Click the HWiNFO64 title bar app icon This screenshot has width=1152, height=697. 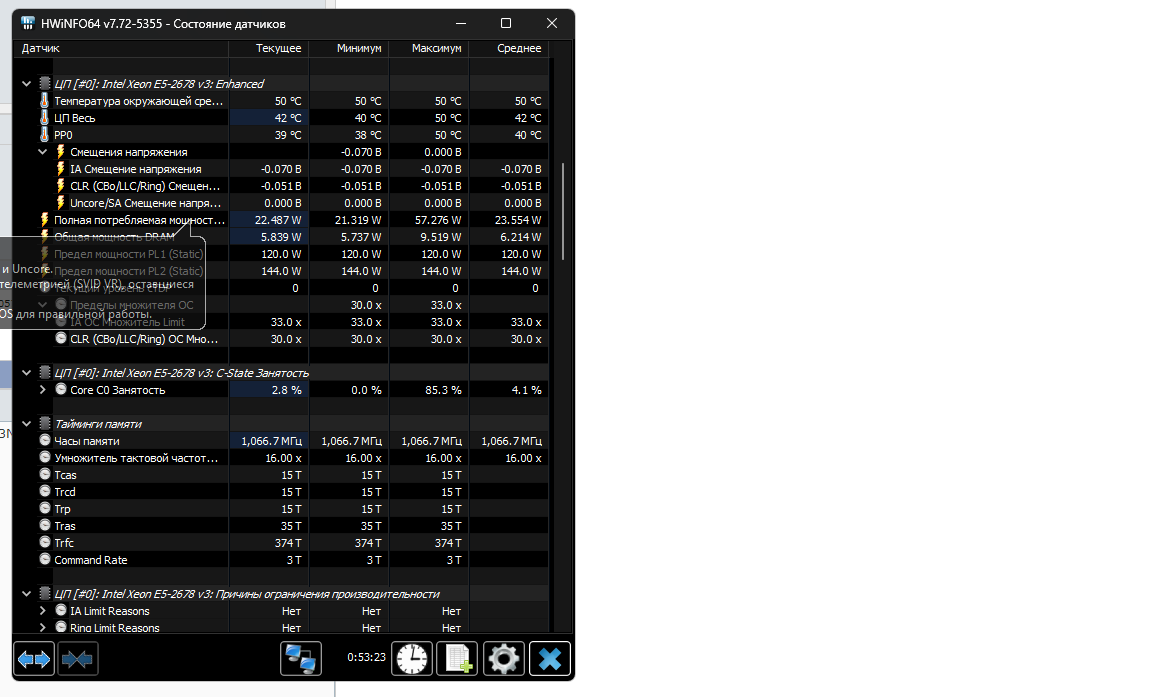[x=28, y=24]
